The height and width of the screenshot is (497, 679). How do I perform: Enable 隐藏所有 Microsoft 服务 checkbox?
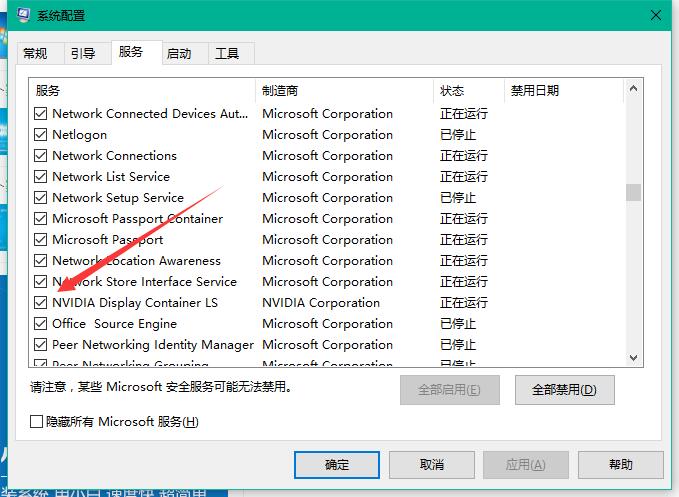tap(37, 422)
